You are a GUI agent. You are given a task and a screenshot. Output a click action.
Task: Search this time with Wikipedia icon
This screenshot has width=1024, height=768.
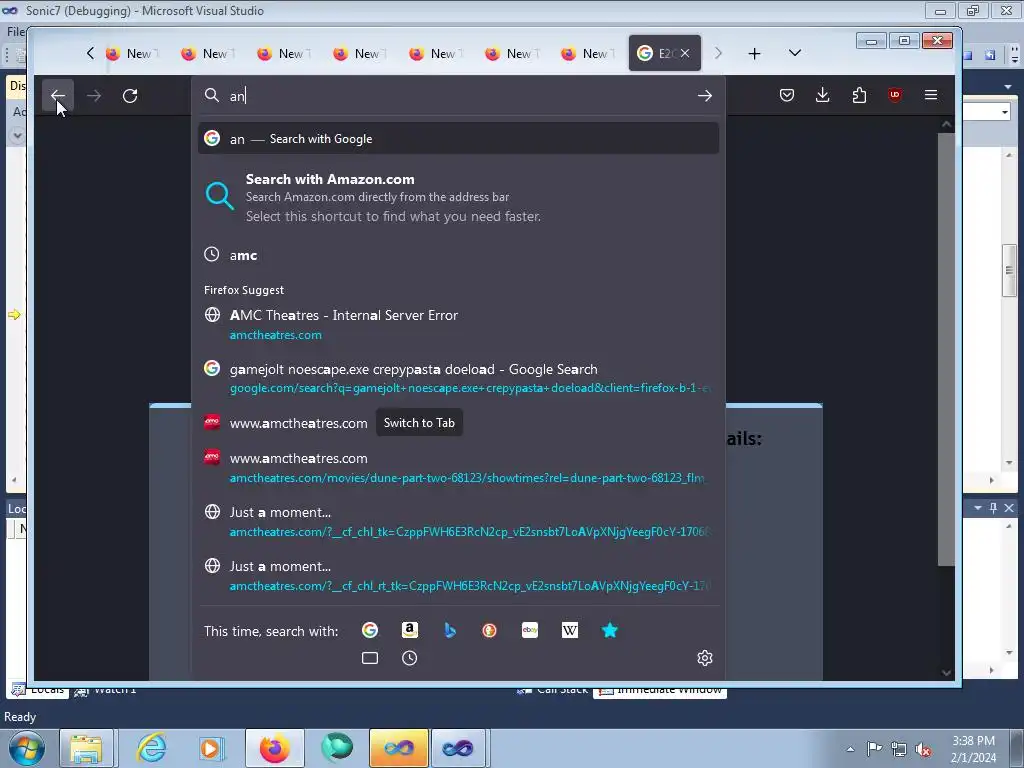(569, 630)
